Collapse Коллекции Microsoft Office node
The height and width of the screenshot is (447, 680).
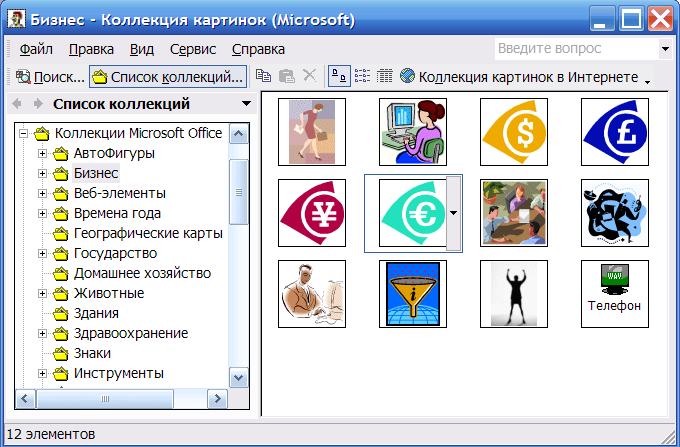tap(24, 133)
